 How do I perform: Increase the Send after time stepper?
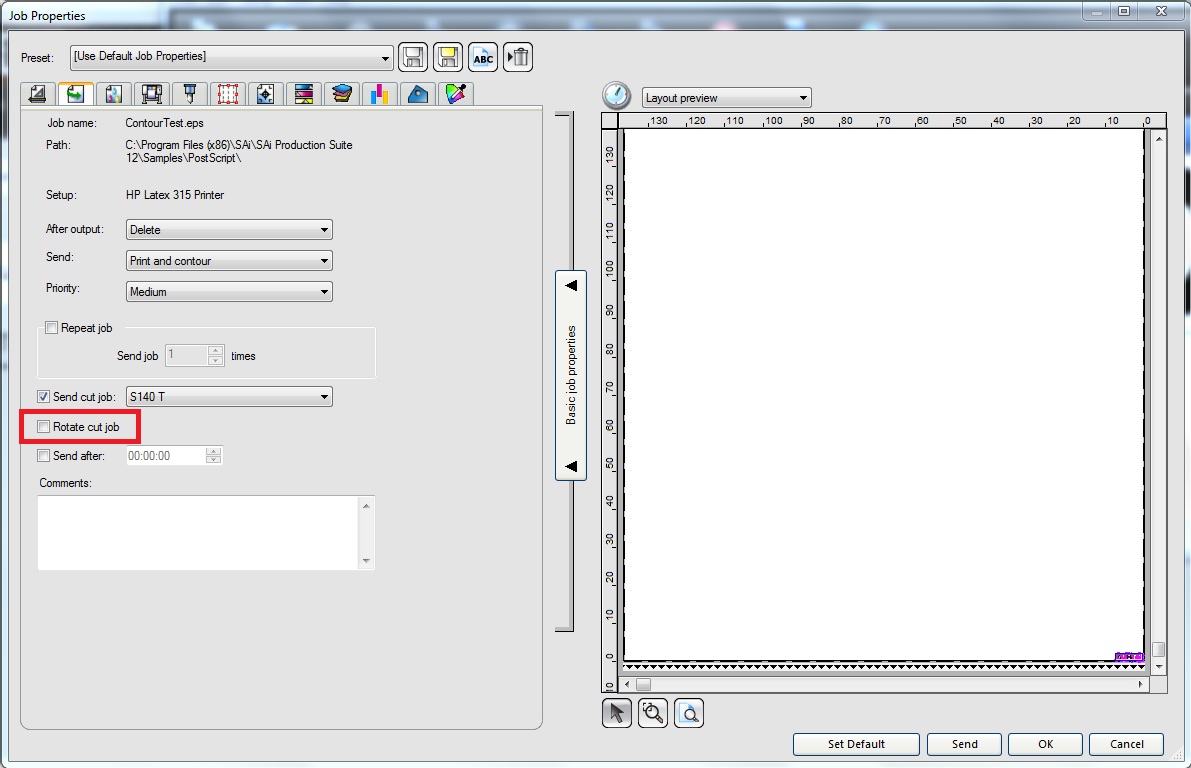pyautogui.click(x=213, y=451)
